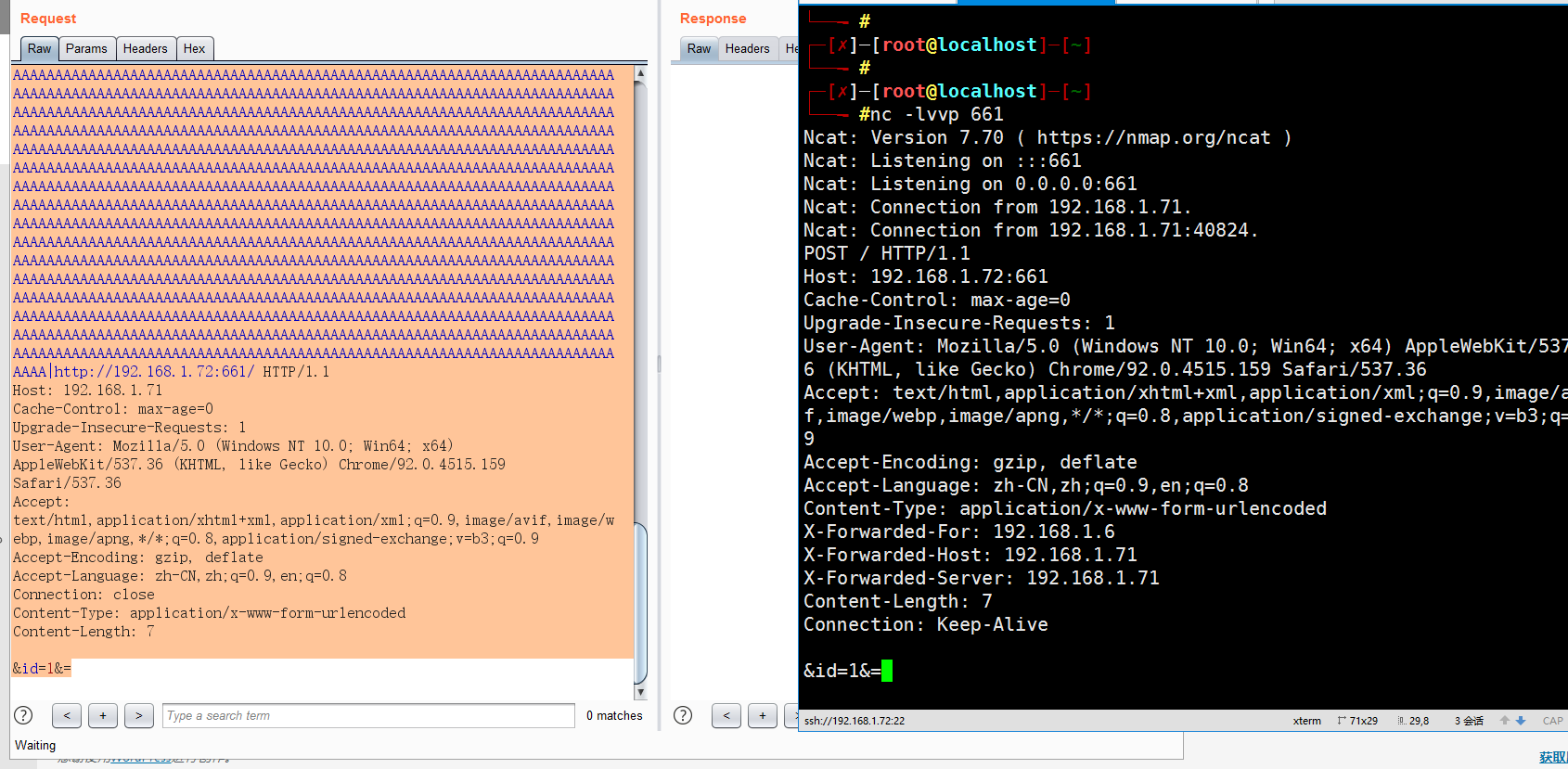Viewport: 1568px width, 769px height.
Task: Click the Request editor vertical scrollbar thumb
Action: pyautogui.click(x=640, y=603)
